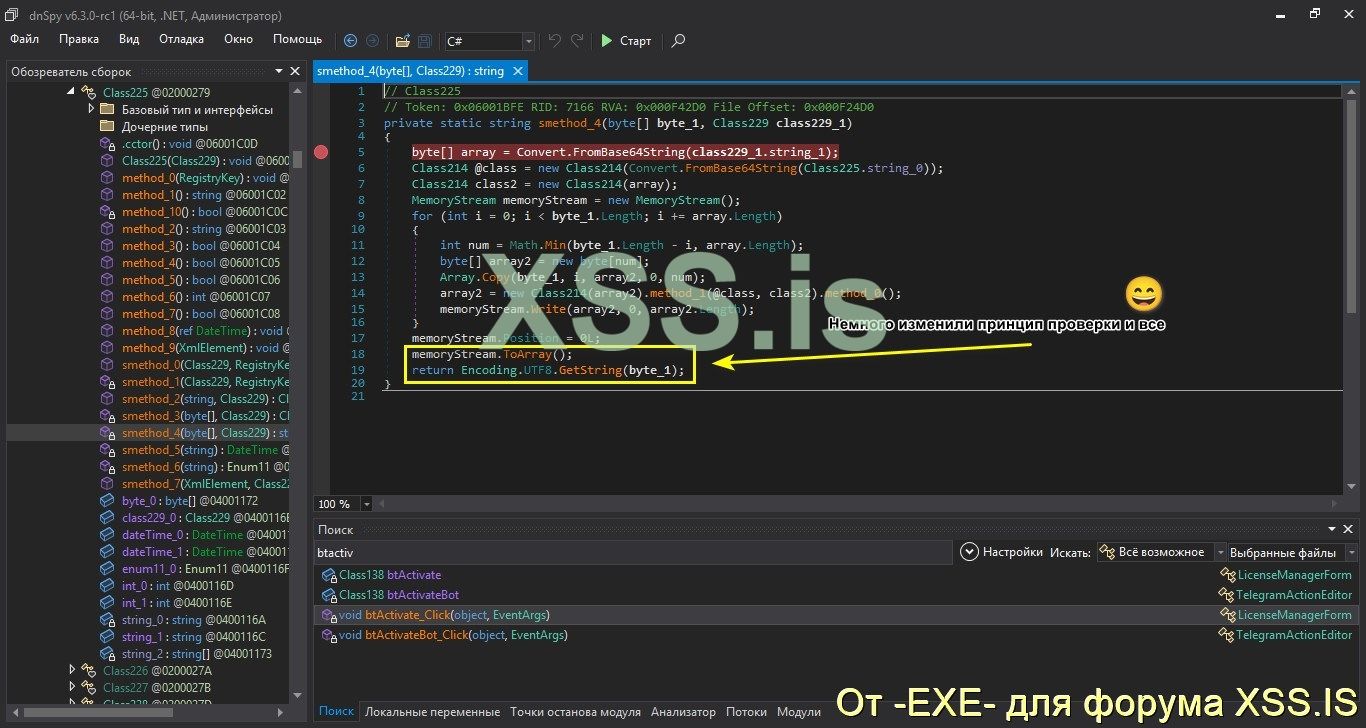Expand the Class226 tree node

(72, 671)
